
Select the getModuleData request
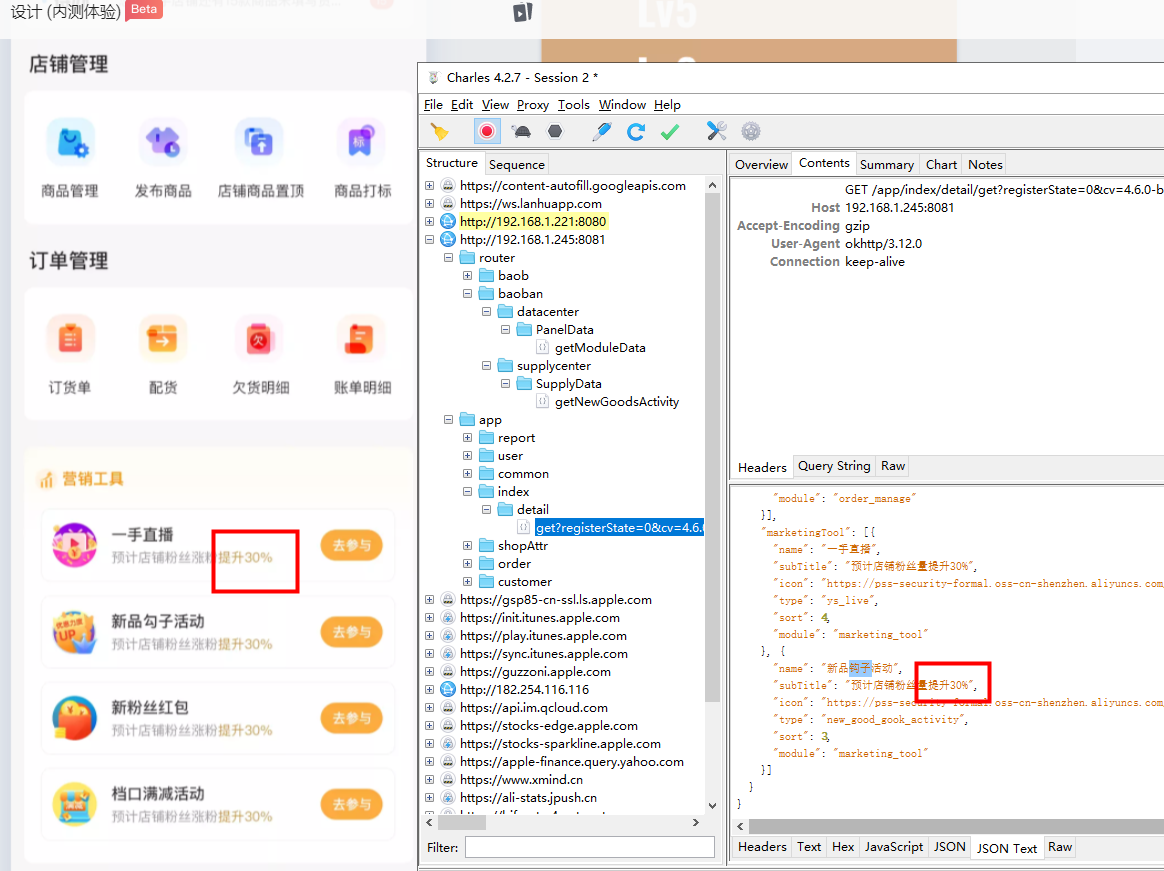[600, 348]
